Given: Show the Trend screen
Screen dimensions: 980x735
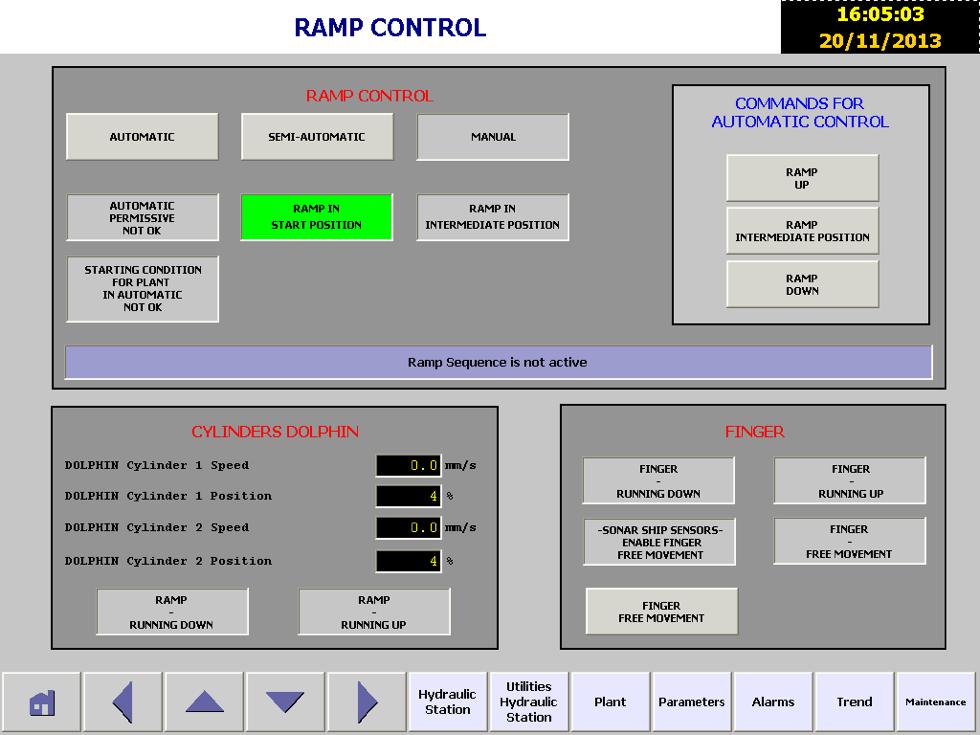Looking at the screenshot, I should pyautogui.click(x=854, y=702).
